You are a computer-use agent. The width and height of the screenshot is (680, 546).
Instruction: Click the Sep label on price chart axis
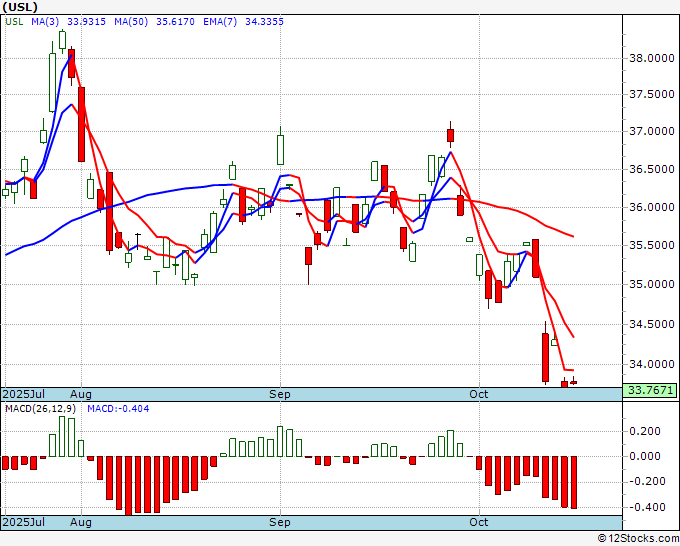pyautogui.click(x=280, y=394)
